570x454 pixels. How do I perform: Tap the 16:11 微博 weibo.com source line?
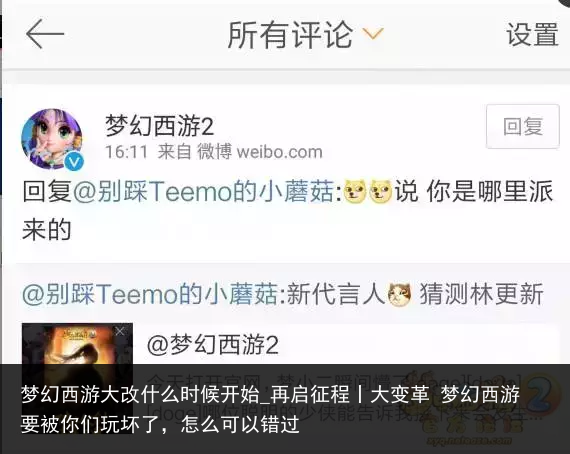tap(214, 152)
